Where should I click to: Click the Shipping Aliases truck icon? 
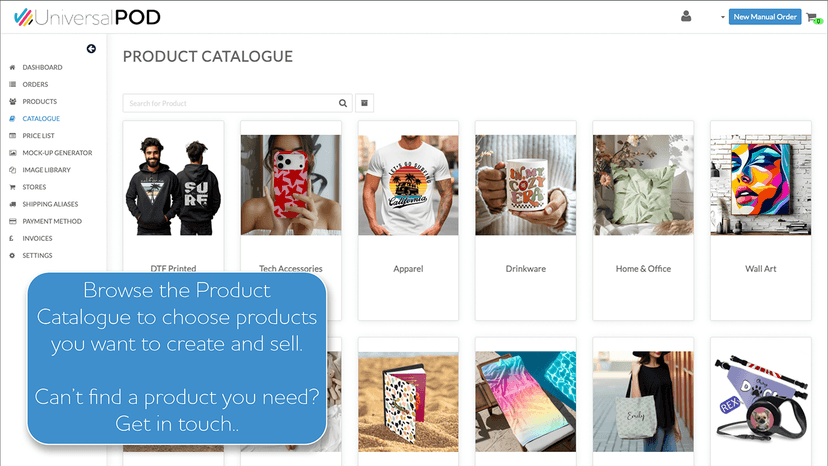pyautogui.click(x=12, y=204)
